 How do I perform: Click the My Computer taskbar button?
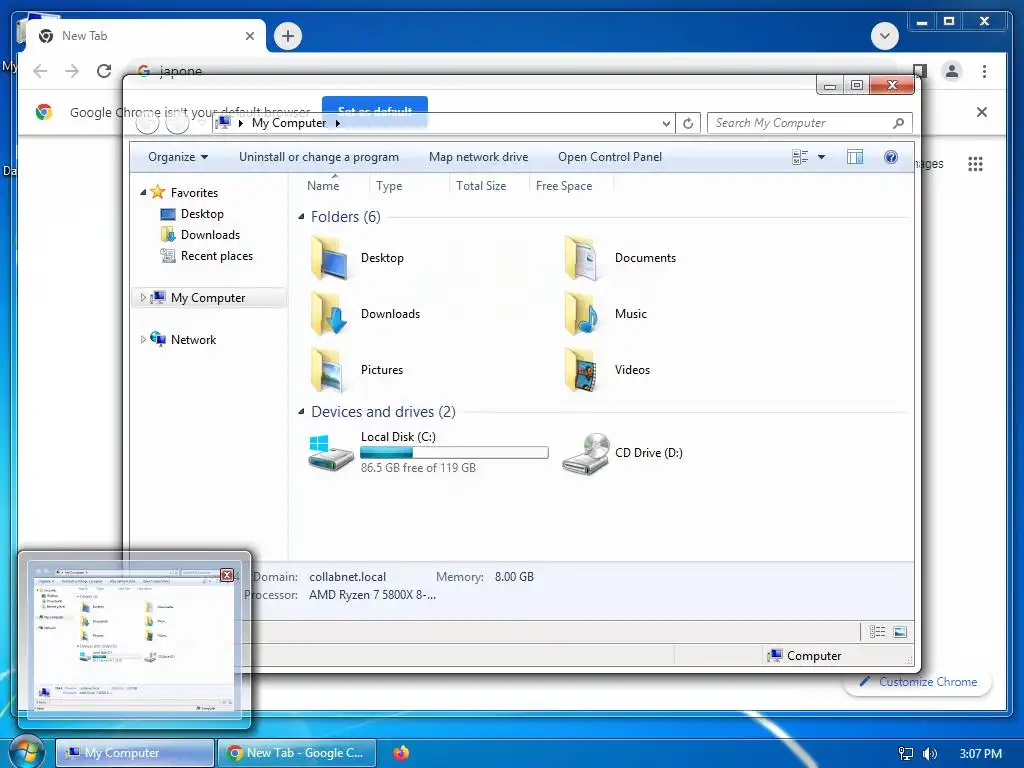click(135, 753)
